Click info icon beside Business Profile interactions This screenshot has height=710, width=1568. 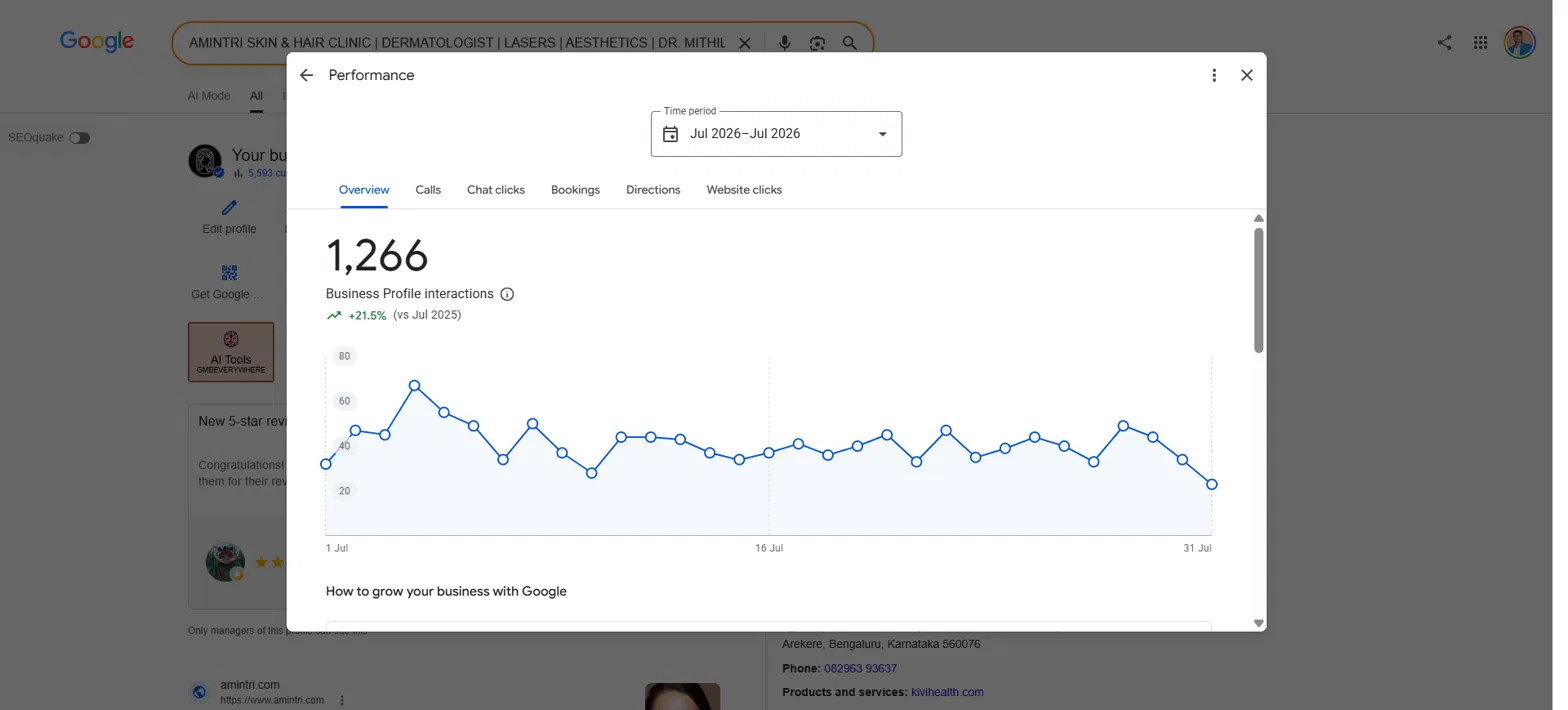[507, 294]
